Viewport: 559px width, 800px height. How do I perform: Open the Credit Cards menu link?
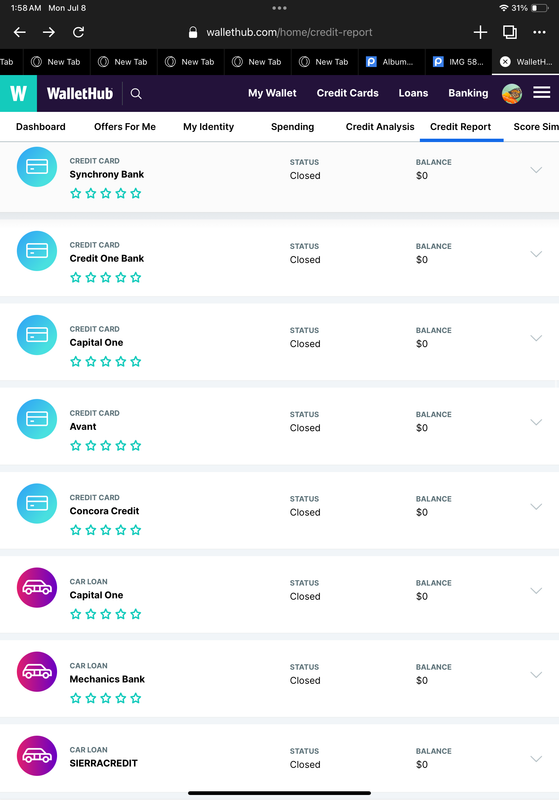347,93
